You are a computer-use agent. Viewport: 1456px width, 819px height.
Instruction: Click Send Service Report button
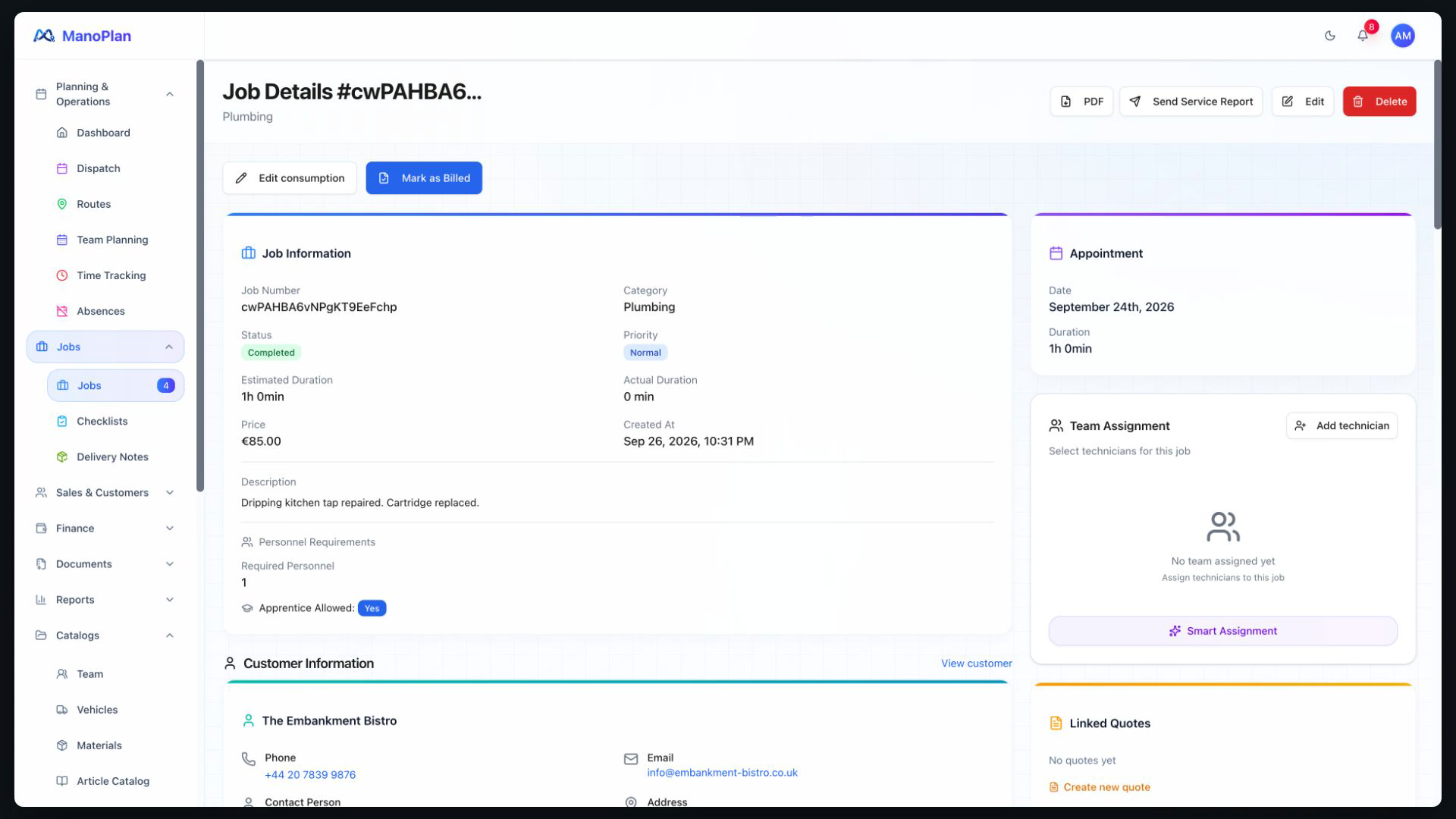[1191, 102]
